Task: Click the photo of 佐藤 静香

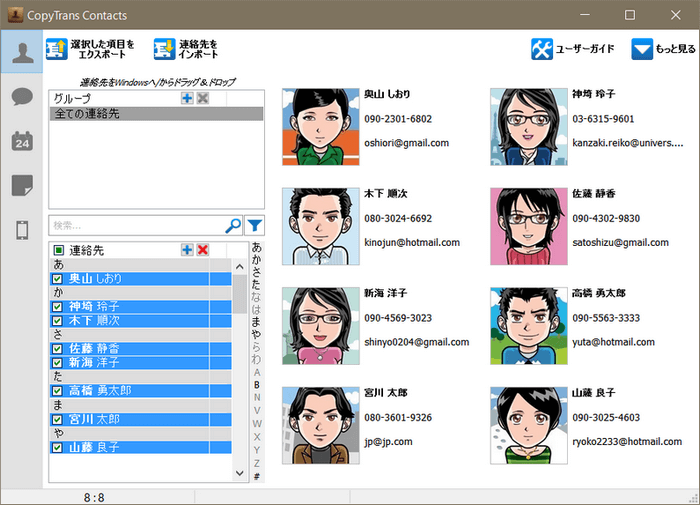Action: [x=529, y=226]
